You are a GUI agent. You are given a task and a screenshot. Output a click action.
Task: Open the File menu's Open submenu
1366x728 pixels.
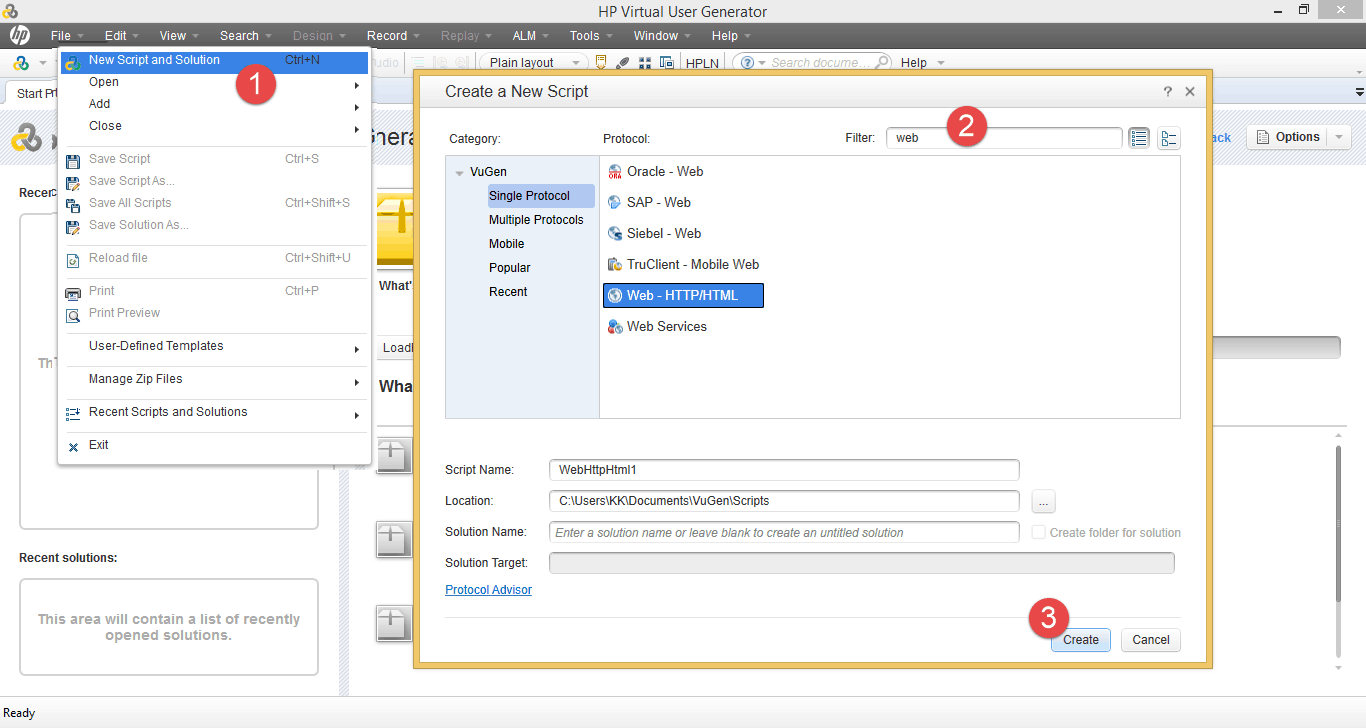[214, 83]
